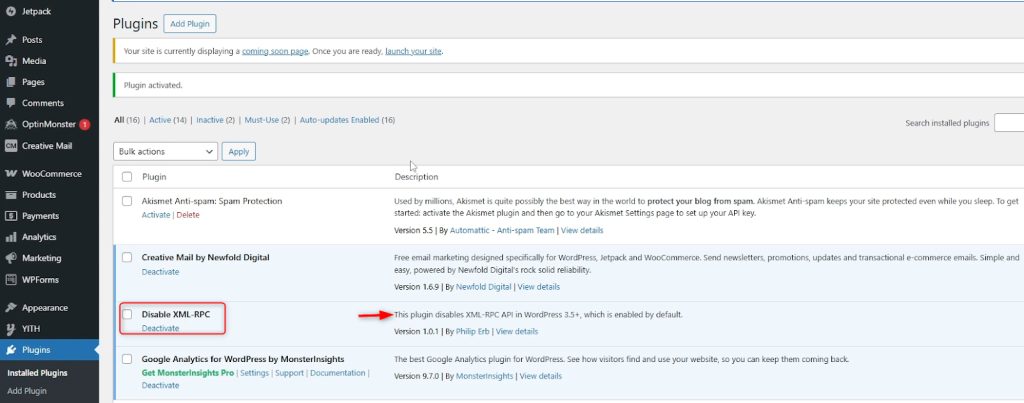Open MonsterInsights Support link
Image resolution: width=1024 pixels, height=403 pixels.
(289, 373)
